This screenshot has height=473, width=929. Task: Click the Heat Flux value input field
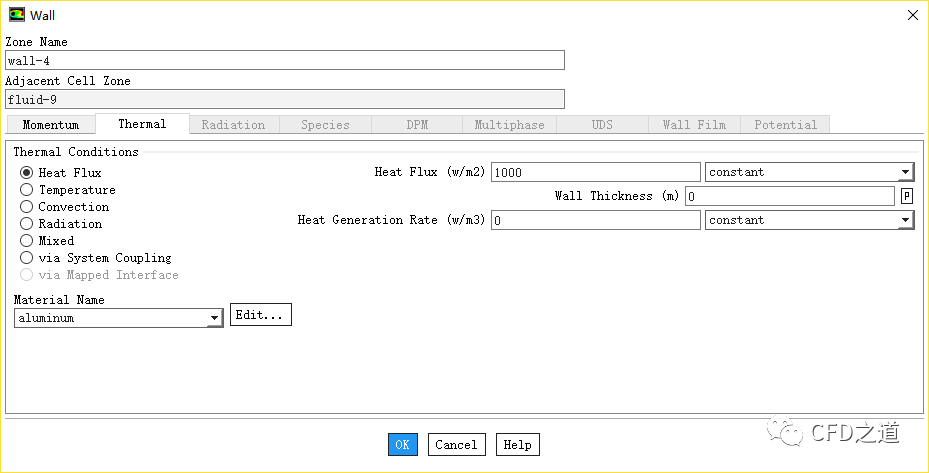click(595, 172)
